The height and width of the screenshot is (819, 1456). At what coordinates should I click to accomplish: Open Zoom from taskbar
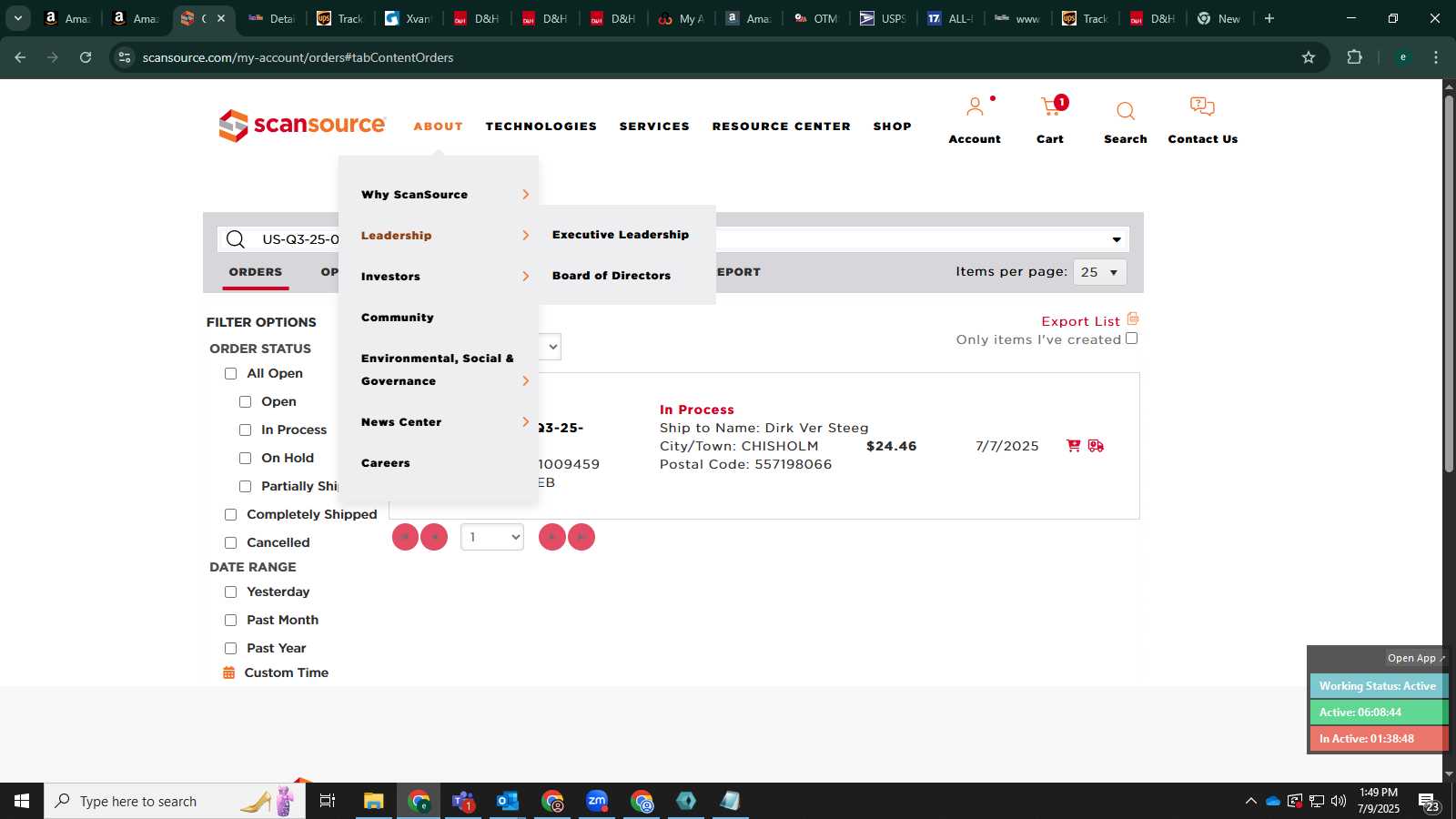[x=597, y=801]
